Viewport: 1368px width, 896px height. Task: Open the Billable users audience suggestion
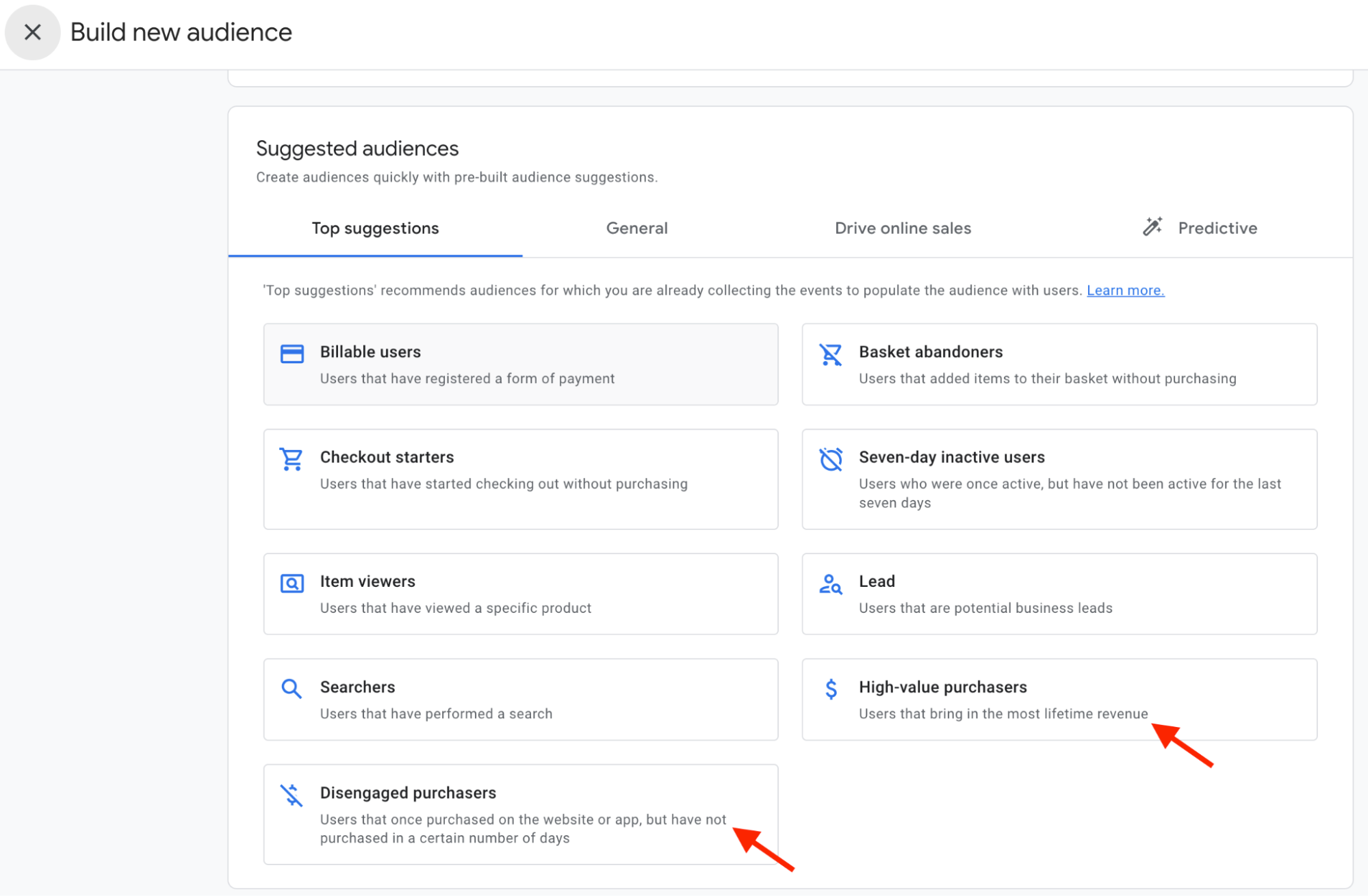pos(520,365)
